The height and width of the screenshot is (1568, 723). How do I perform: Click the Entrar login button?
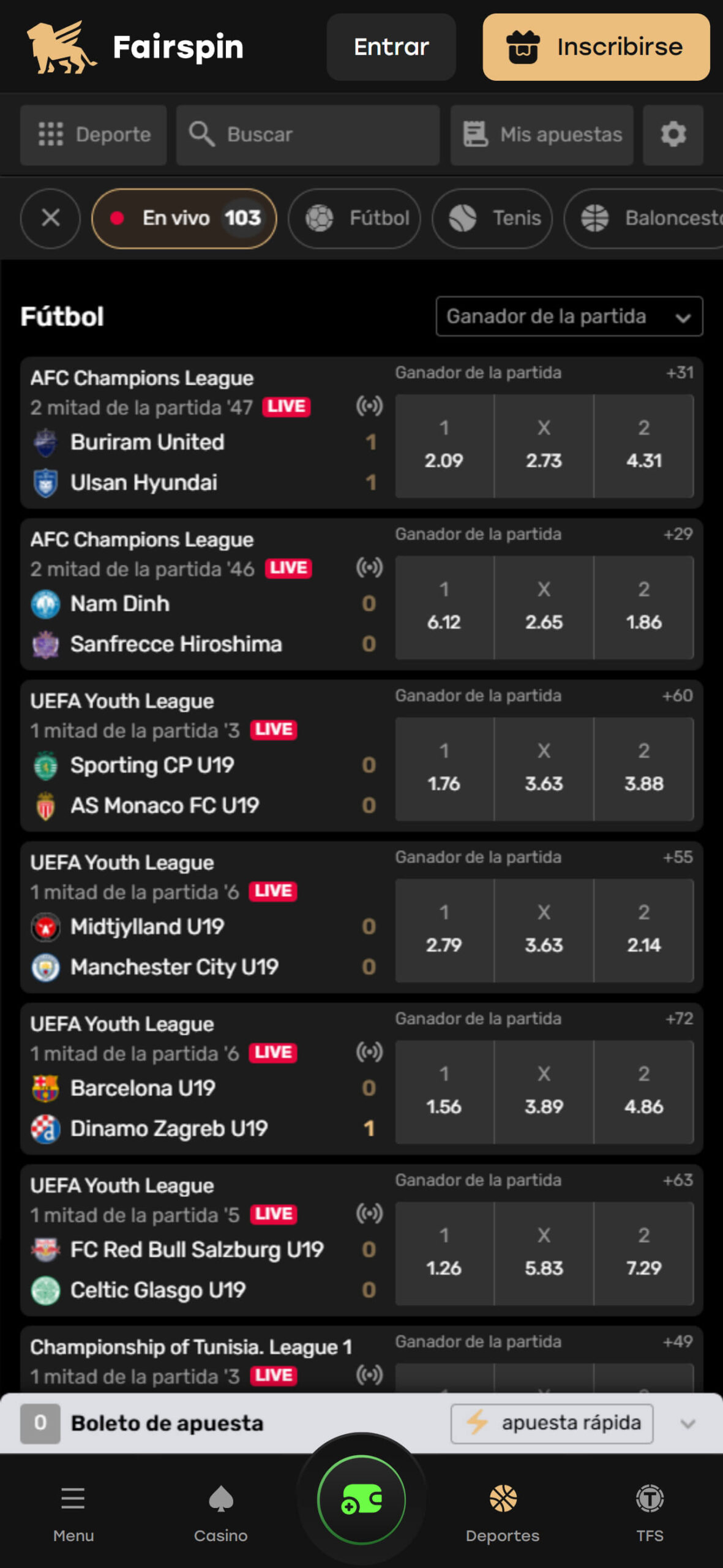click(x=391, y=47)
